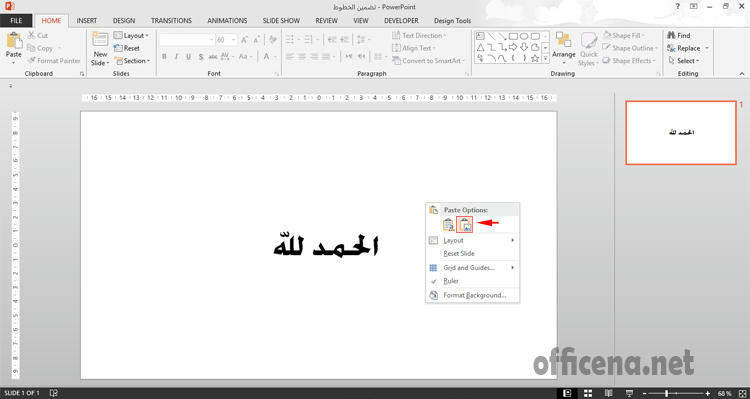Screen dimensions: 750x399
Task: Select the Rectangle shape in shapes gallery
Action: coord(513,36)
